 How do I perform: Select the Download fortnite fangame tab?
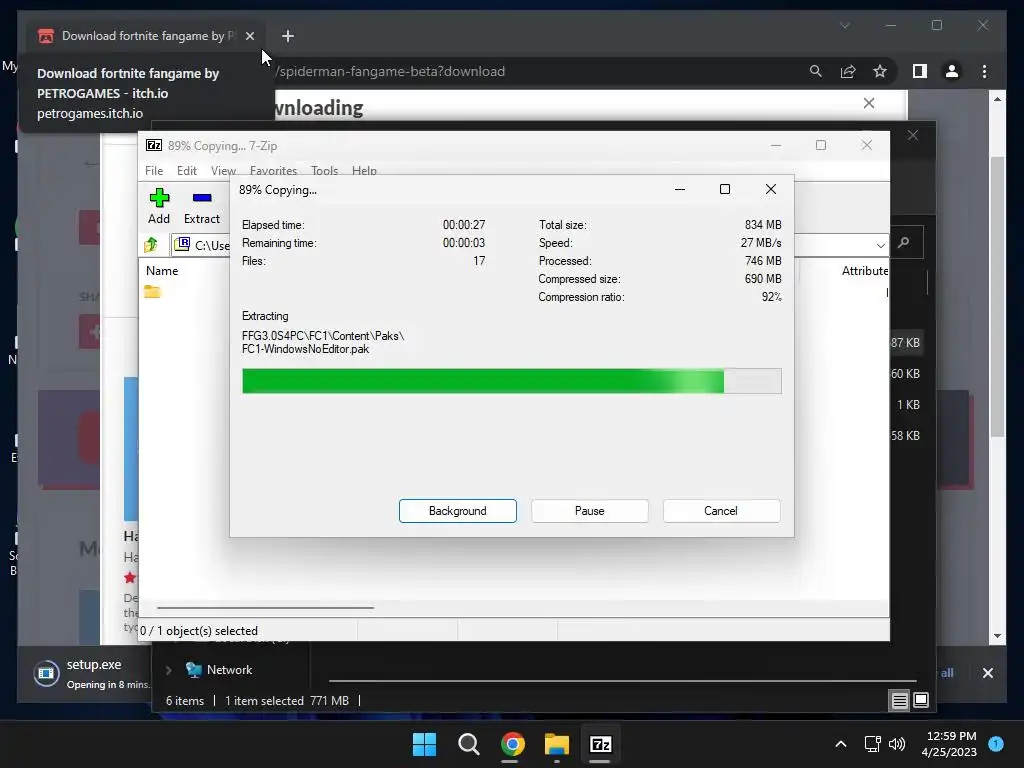pos(144,36)
